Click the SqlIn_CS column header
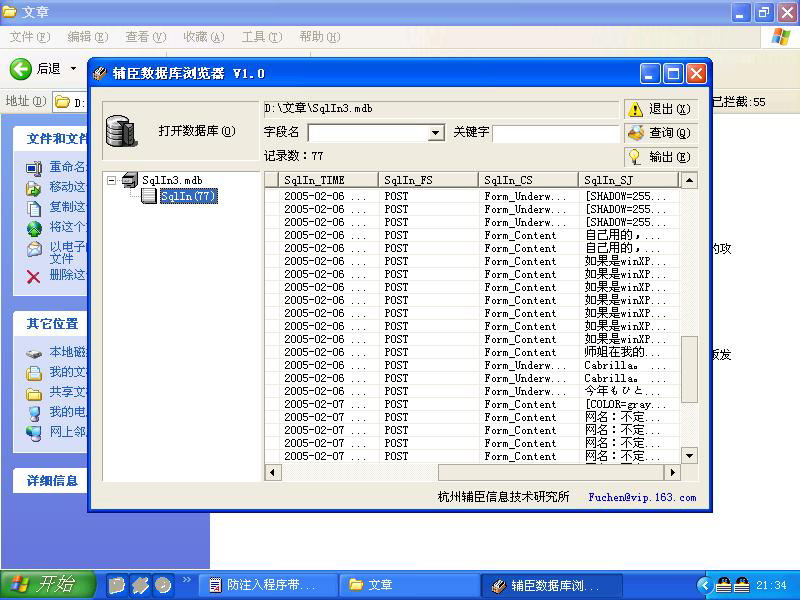The image size is (800, 600). click(528, 180)
